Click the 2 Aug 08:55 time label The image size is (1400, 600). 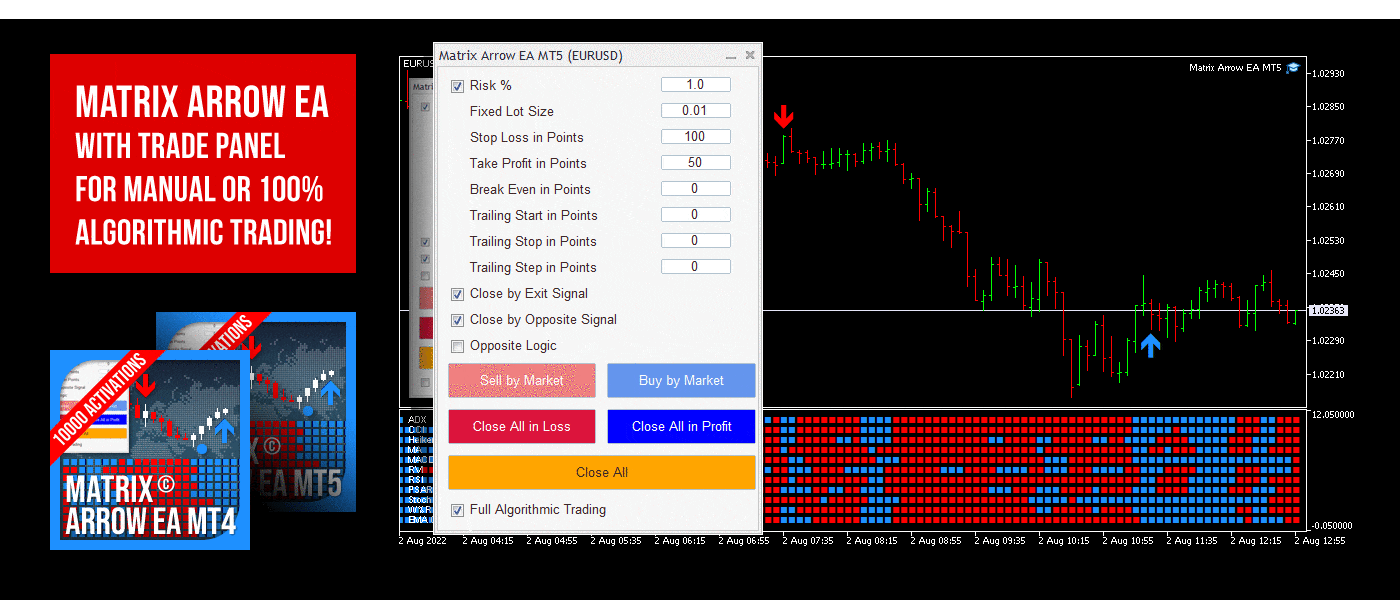click(x=935, y=541)
